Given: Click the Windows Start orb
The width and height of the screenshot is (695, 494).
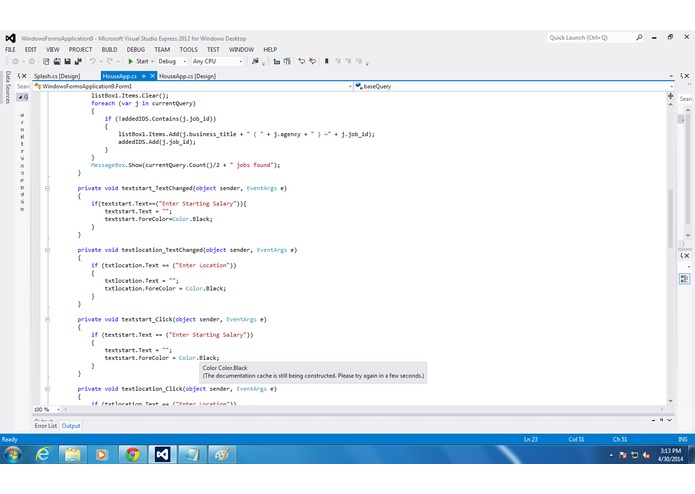Looking at the screenshot, I should point(13,455).
